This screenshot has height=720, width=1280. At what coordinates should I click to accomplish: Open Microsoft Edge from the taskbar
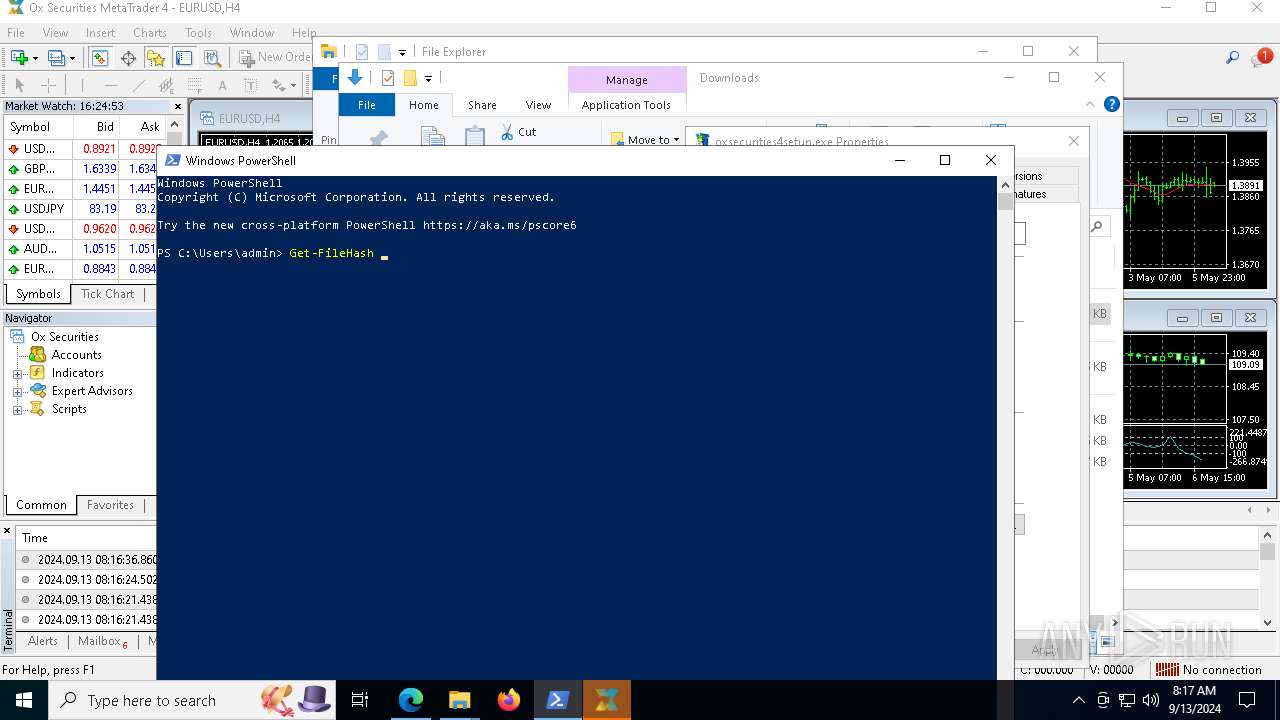(x=411, y=700)
